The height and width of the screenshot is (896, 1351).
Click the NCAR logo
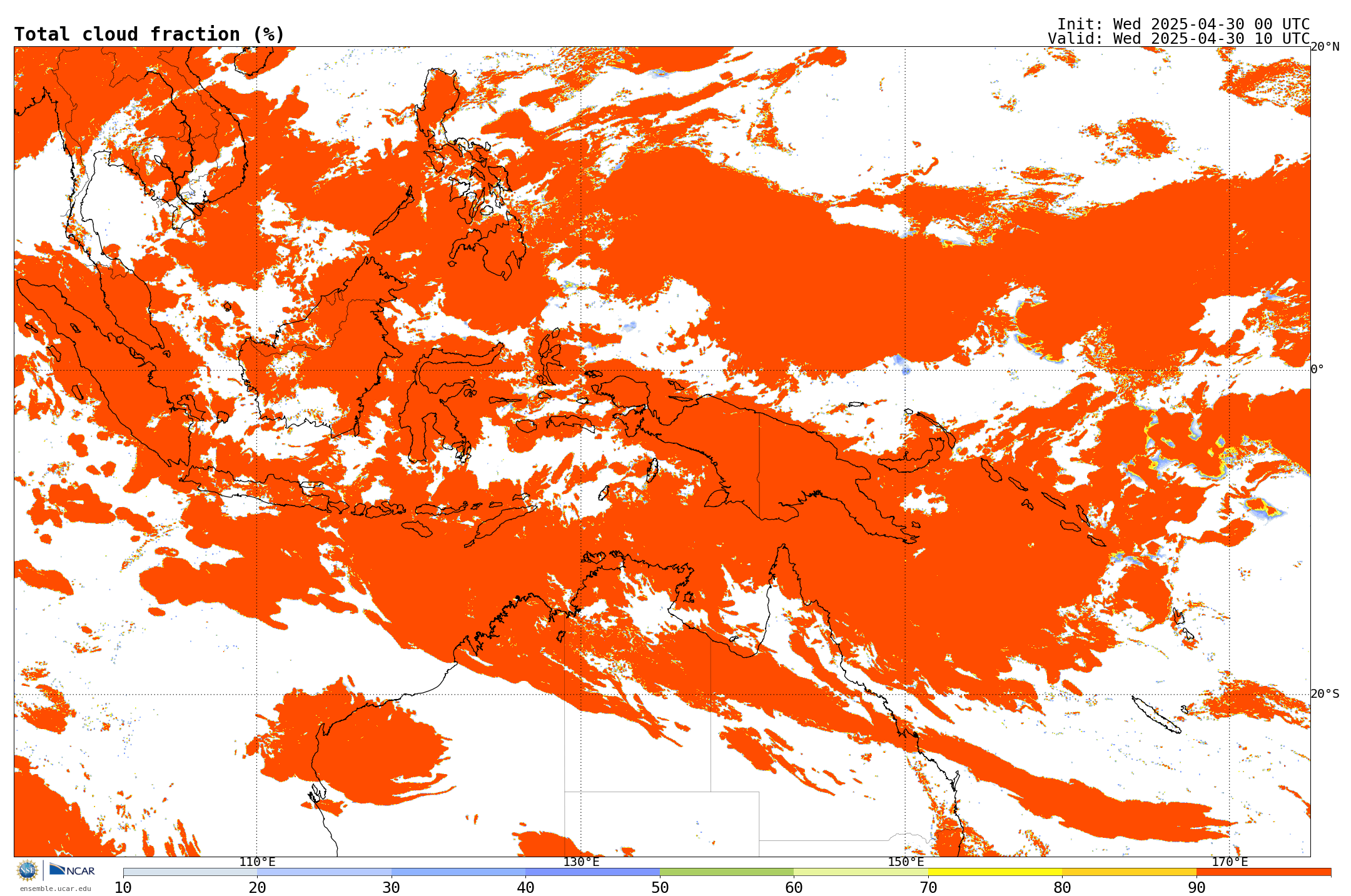point(72,870)
